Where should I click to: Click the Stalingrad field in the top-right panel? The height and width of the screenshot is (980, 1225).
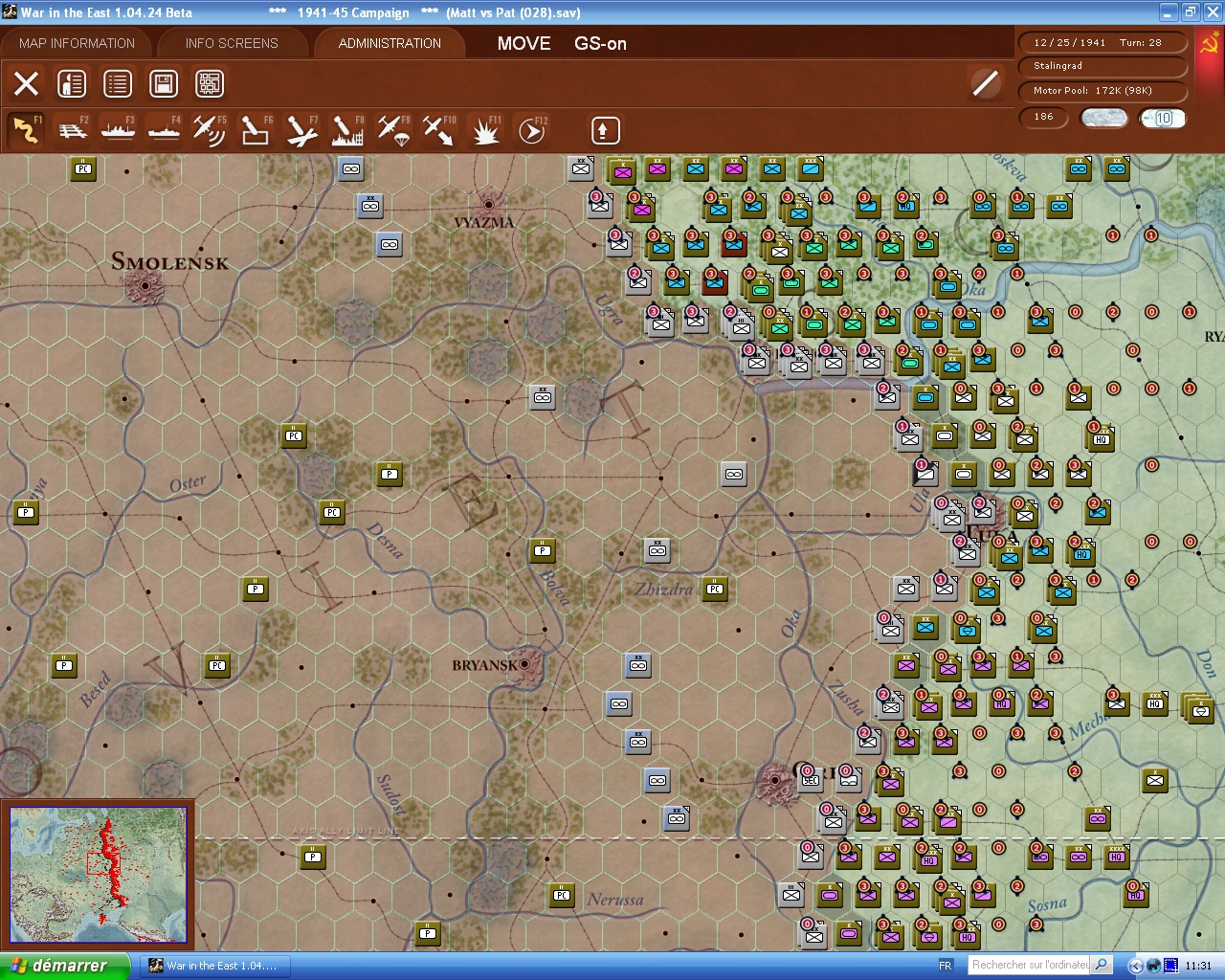point(1102,66)
